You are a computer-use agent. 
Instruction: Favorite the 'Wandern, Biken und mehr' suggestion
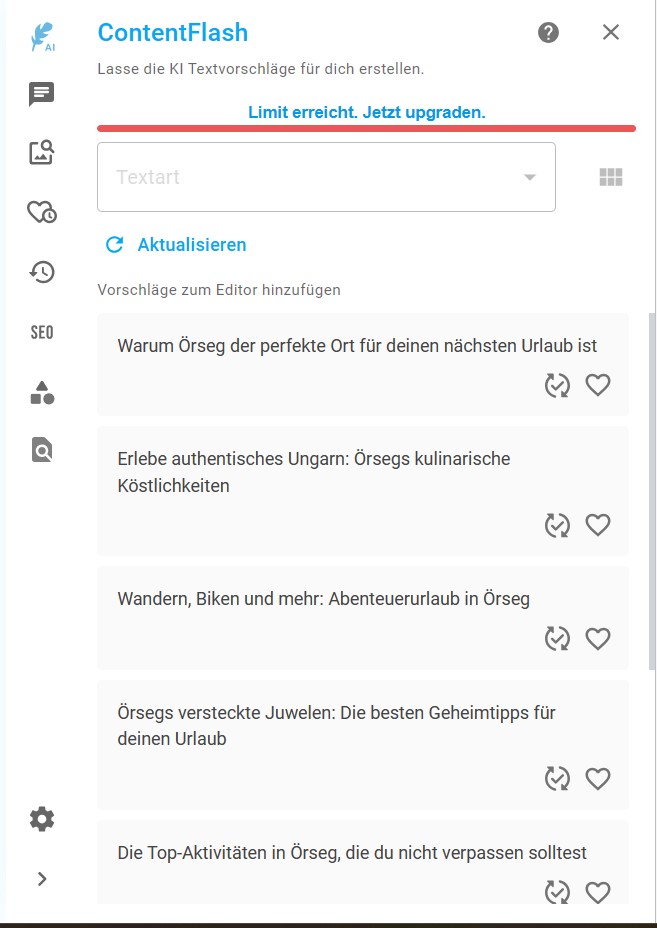[x=598, y=638]
